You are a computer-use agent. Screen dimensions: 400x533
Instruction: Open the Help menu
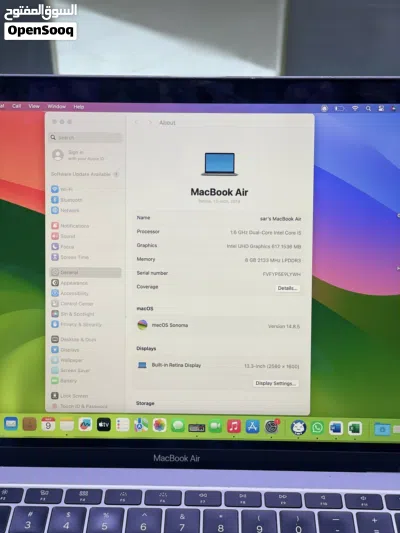(79, 107)
